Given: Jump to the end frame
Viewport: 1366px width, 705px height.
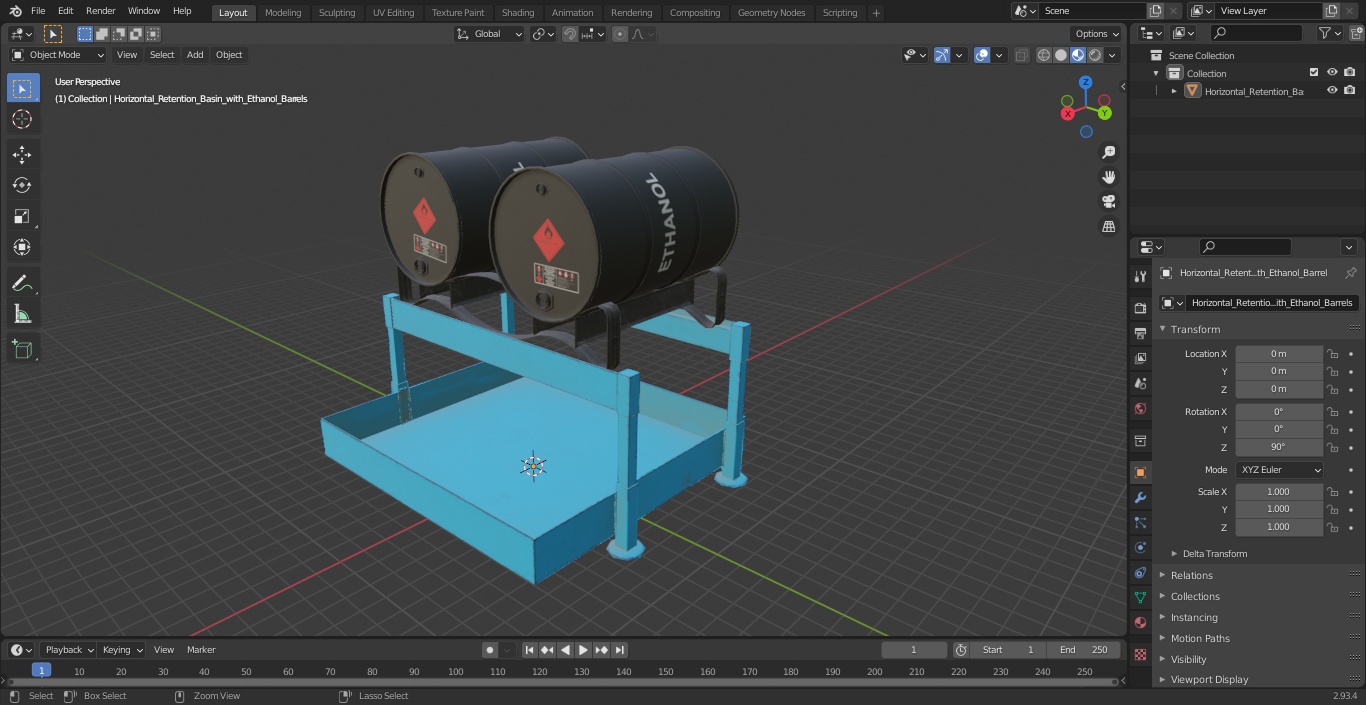Looking at the screenshot, I should pos(620,650).
